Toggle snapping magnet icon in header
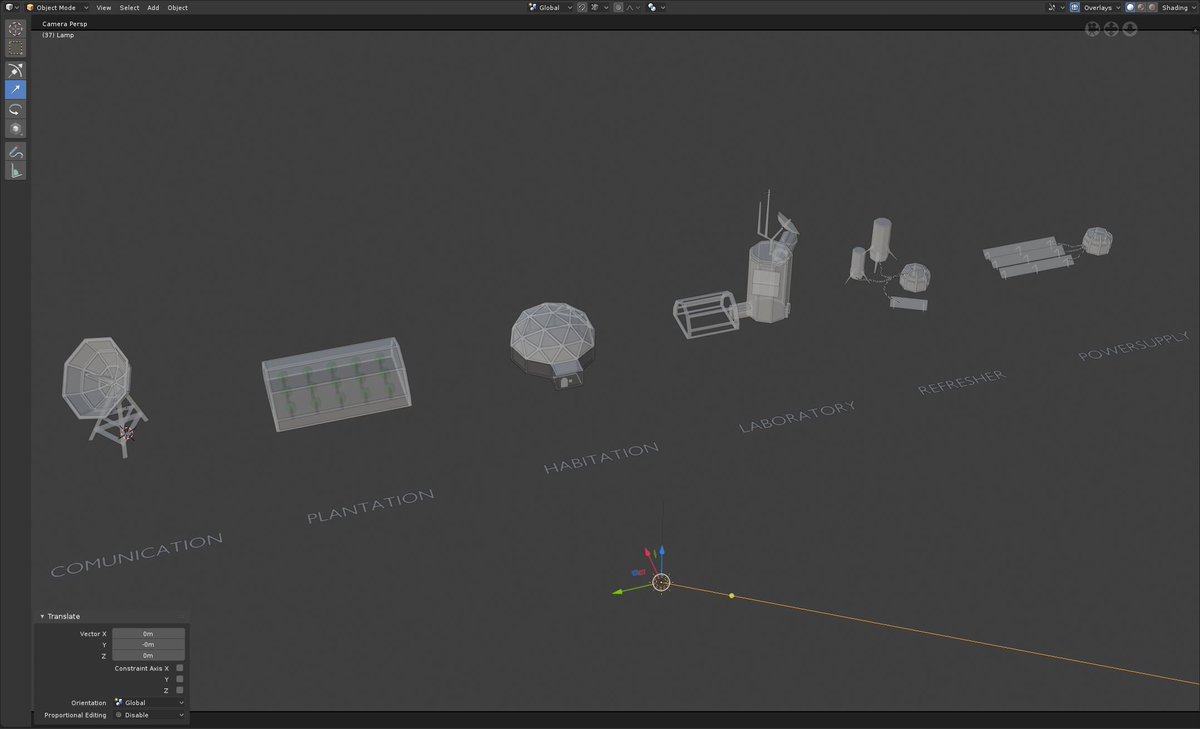 tap(582, 7)
